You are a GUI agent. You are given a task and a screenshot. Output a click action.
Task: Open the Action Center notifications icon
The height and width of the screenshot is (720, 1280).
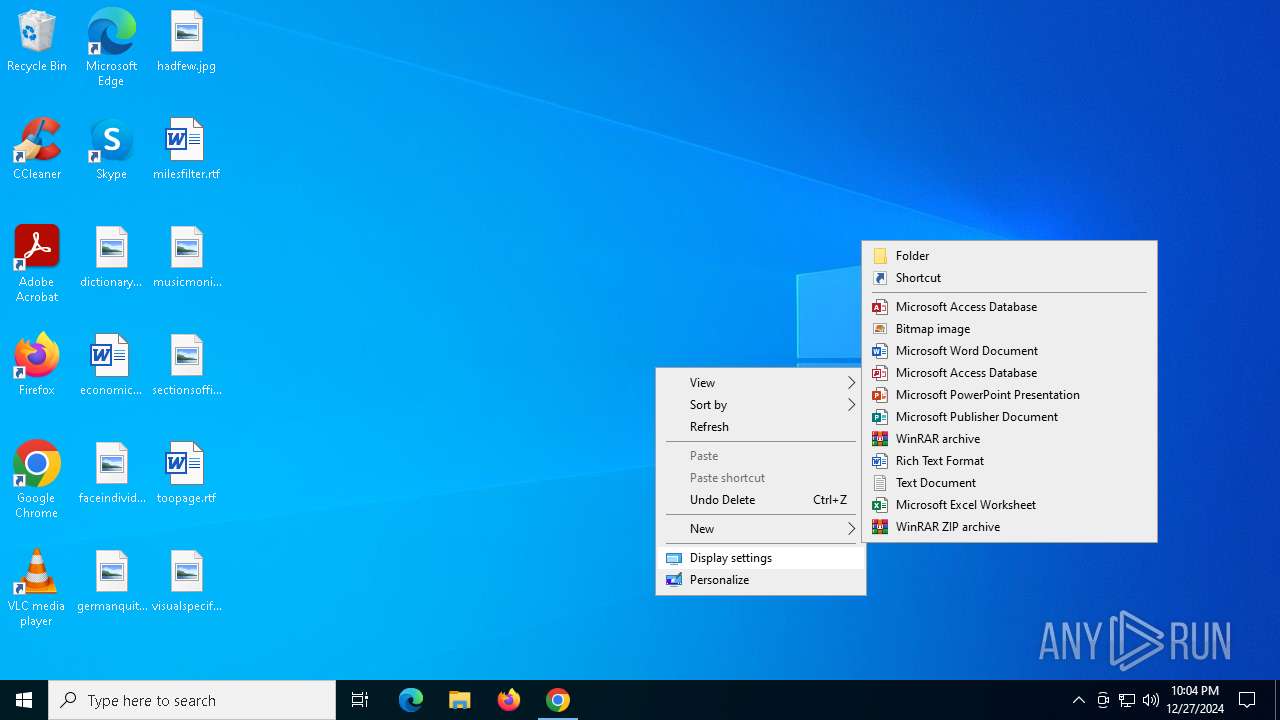1247,700
